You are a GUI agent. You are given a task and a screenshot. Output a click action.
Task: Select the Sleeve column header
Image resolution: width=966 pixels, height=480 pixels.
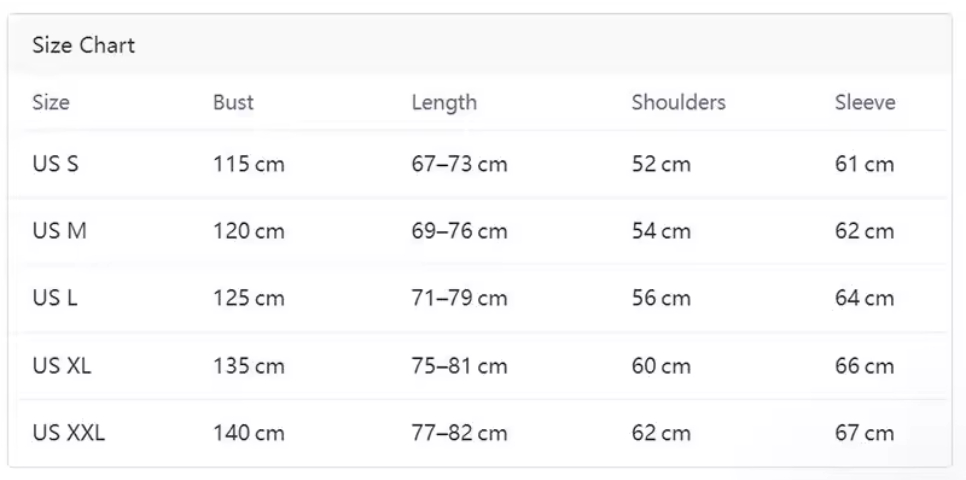(865, 102)
